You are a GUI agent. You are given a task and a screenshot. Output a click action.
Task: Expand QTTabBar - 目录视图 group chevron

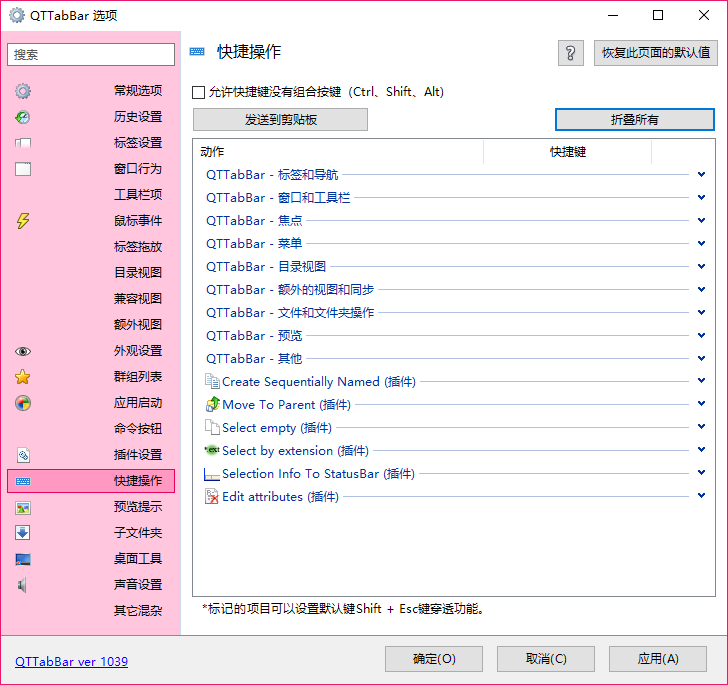point(702,267)
